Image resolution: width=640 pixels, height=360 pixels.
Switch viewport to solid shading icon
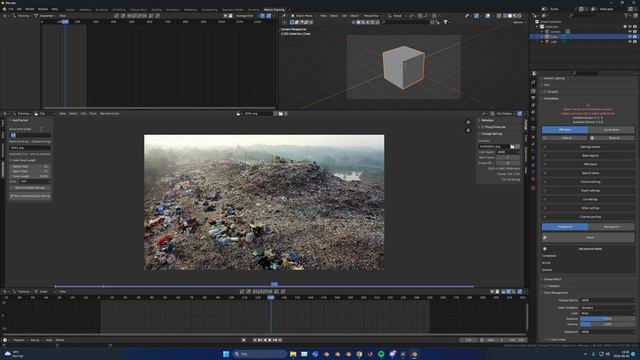(x=509, y=16)
